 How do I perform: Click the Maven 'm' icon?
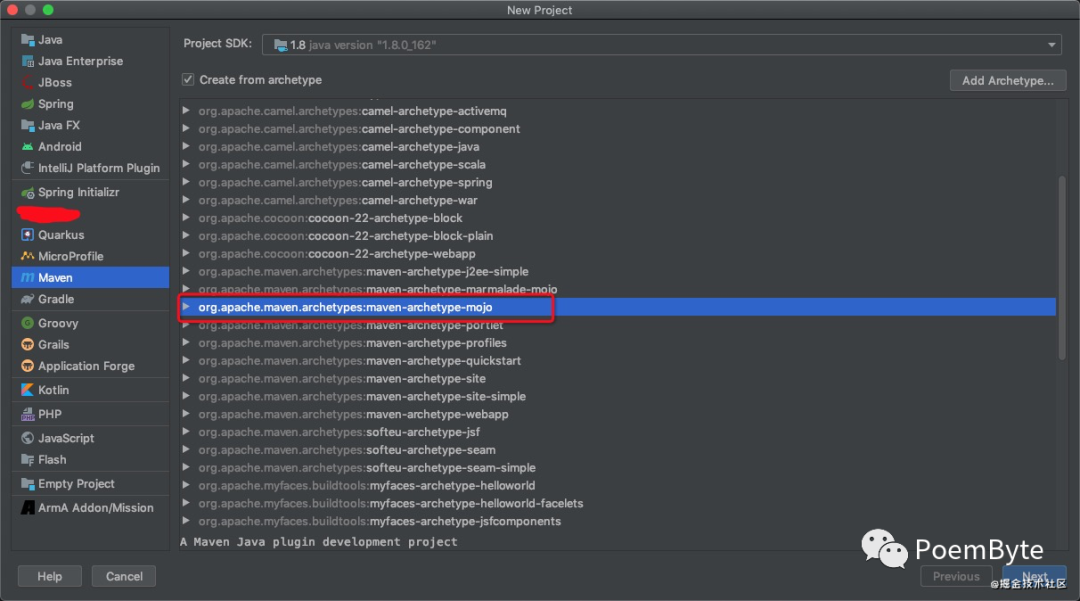[28, 277]
